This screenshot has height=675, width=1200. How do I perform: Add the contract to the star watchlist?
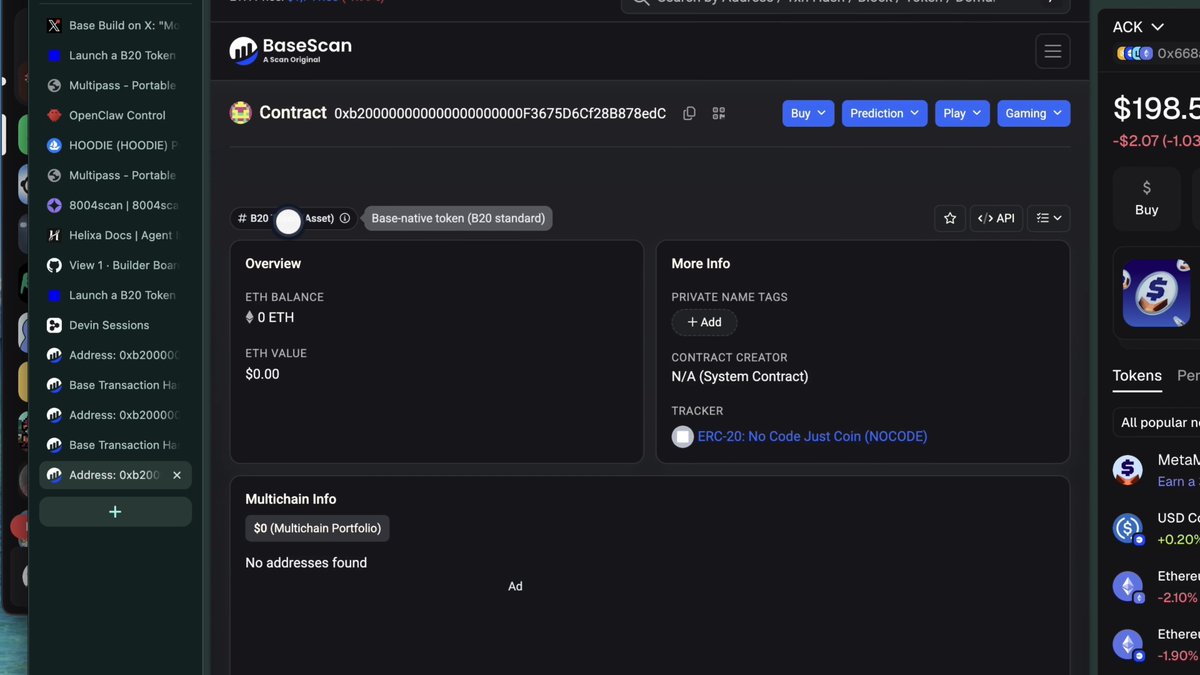coord(950,218)
